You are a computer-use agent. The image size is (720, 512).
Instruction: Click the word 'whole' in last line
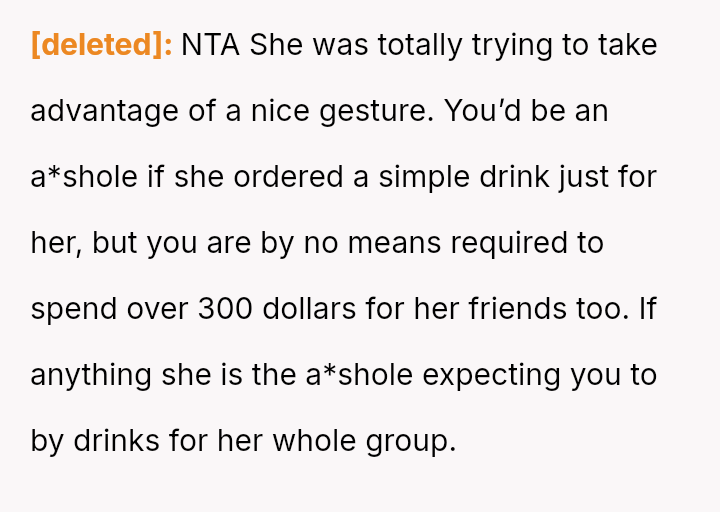pos(313,441)
